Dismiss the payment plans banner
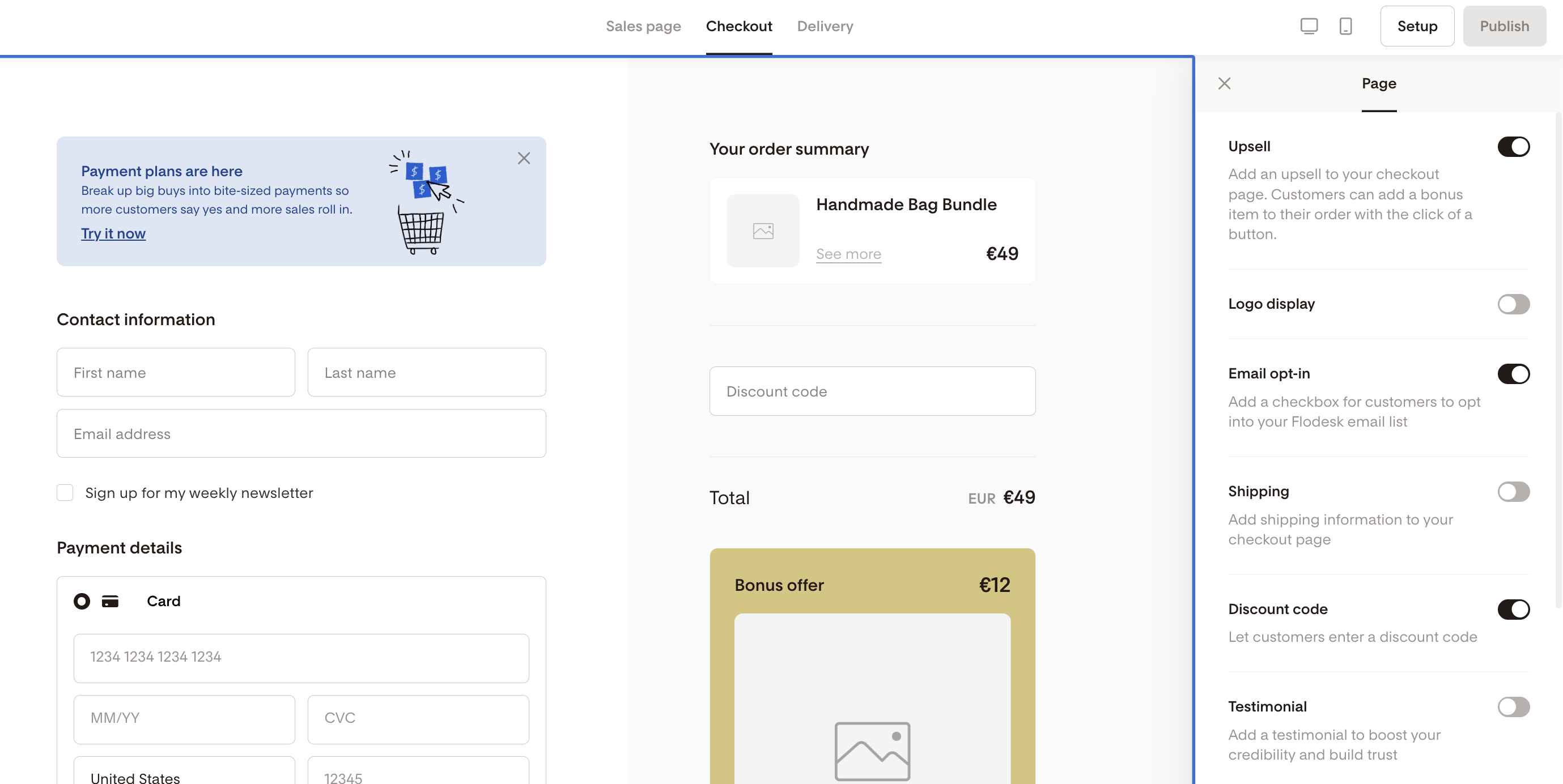 (524, 158)
